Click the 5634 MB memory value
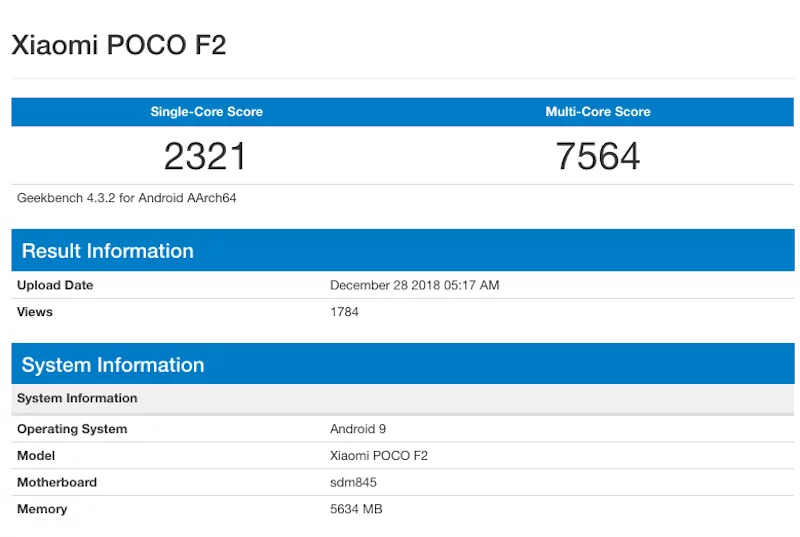Screen dimensions: 800x537 [356, 508]
